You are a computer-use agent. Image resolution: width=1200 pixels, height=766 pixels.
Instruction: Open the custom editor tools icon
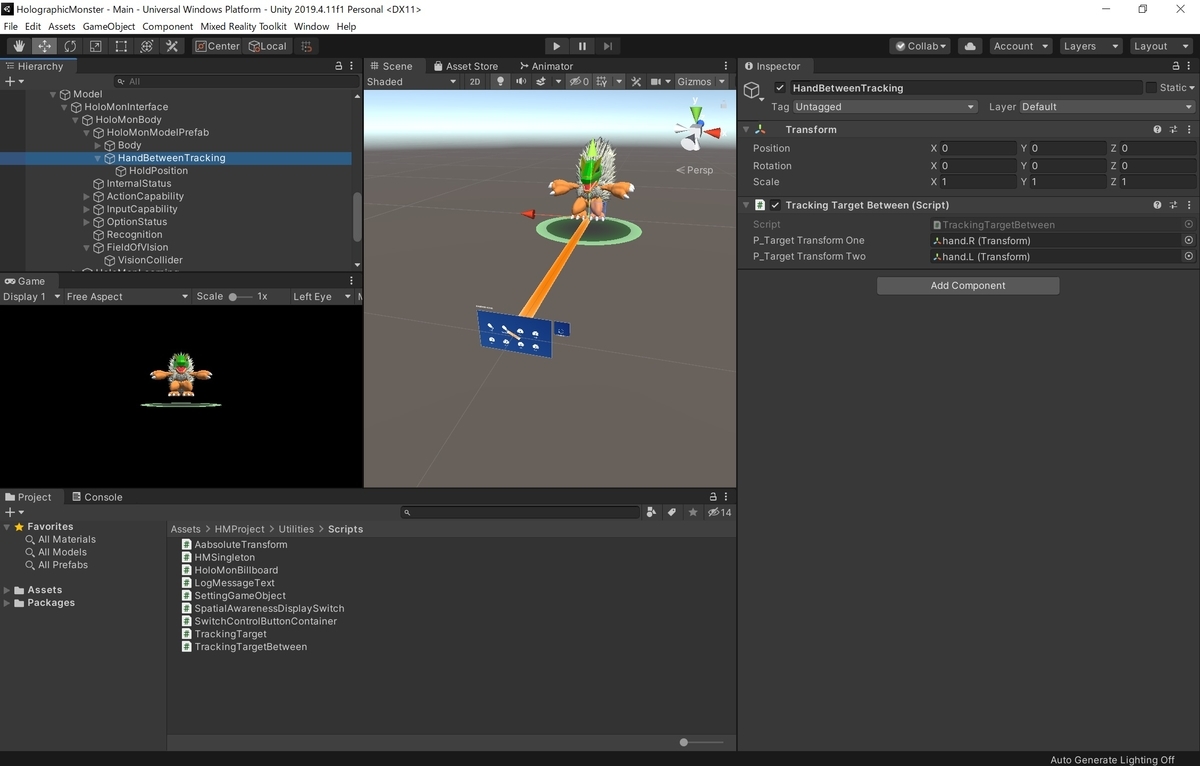[172, 46]
